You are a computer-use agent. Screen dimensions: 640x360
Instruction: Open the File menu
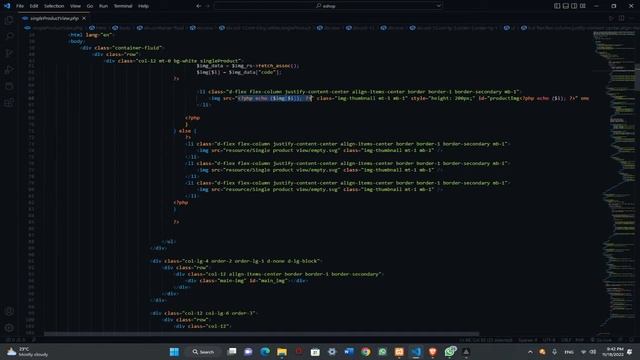pyautogui.click(x=20, y=6)
